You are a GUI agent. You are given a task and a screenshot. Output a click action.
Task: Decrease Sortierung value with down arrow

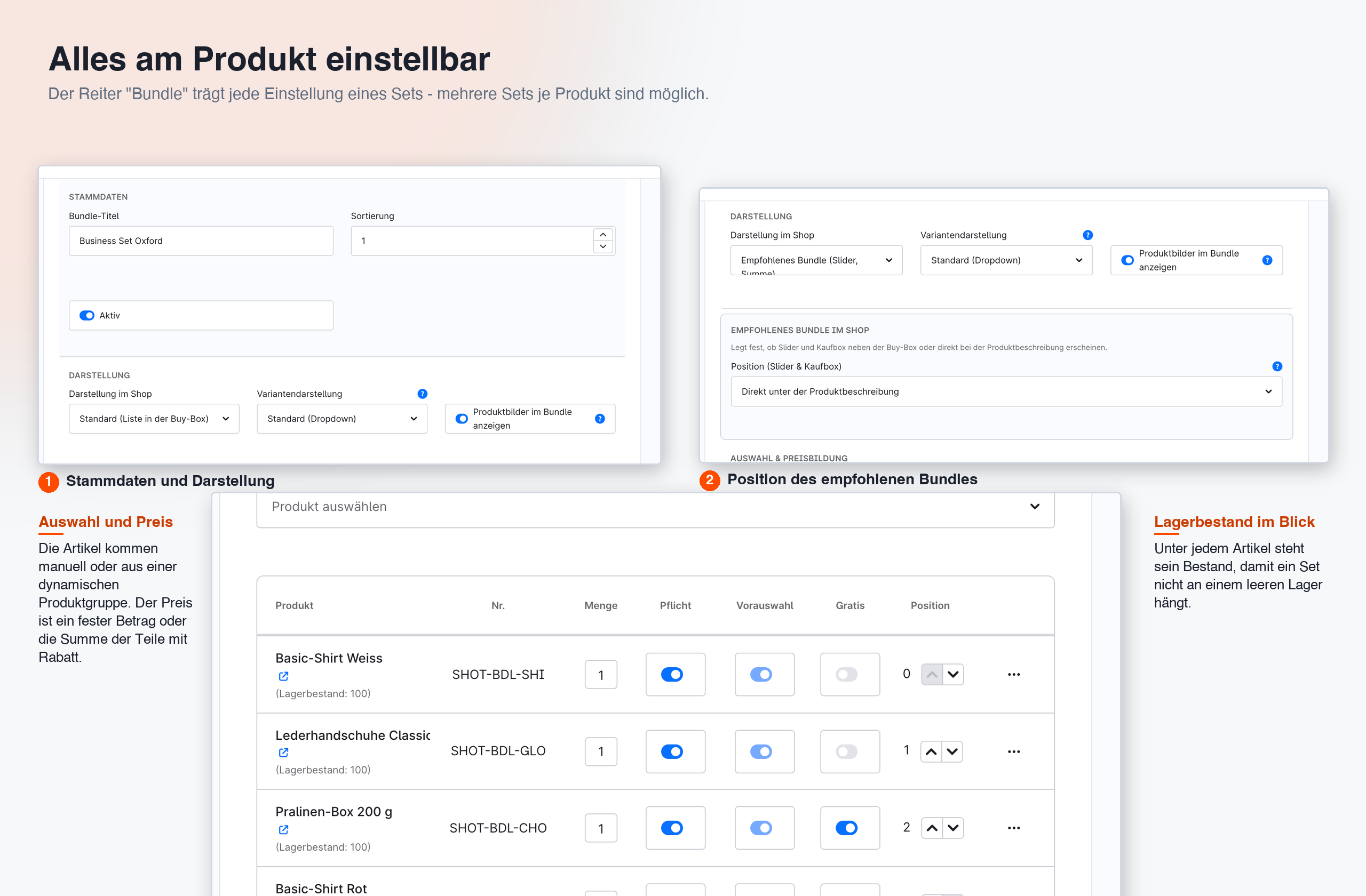click(x=603, y=246)
